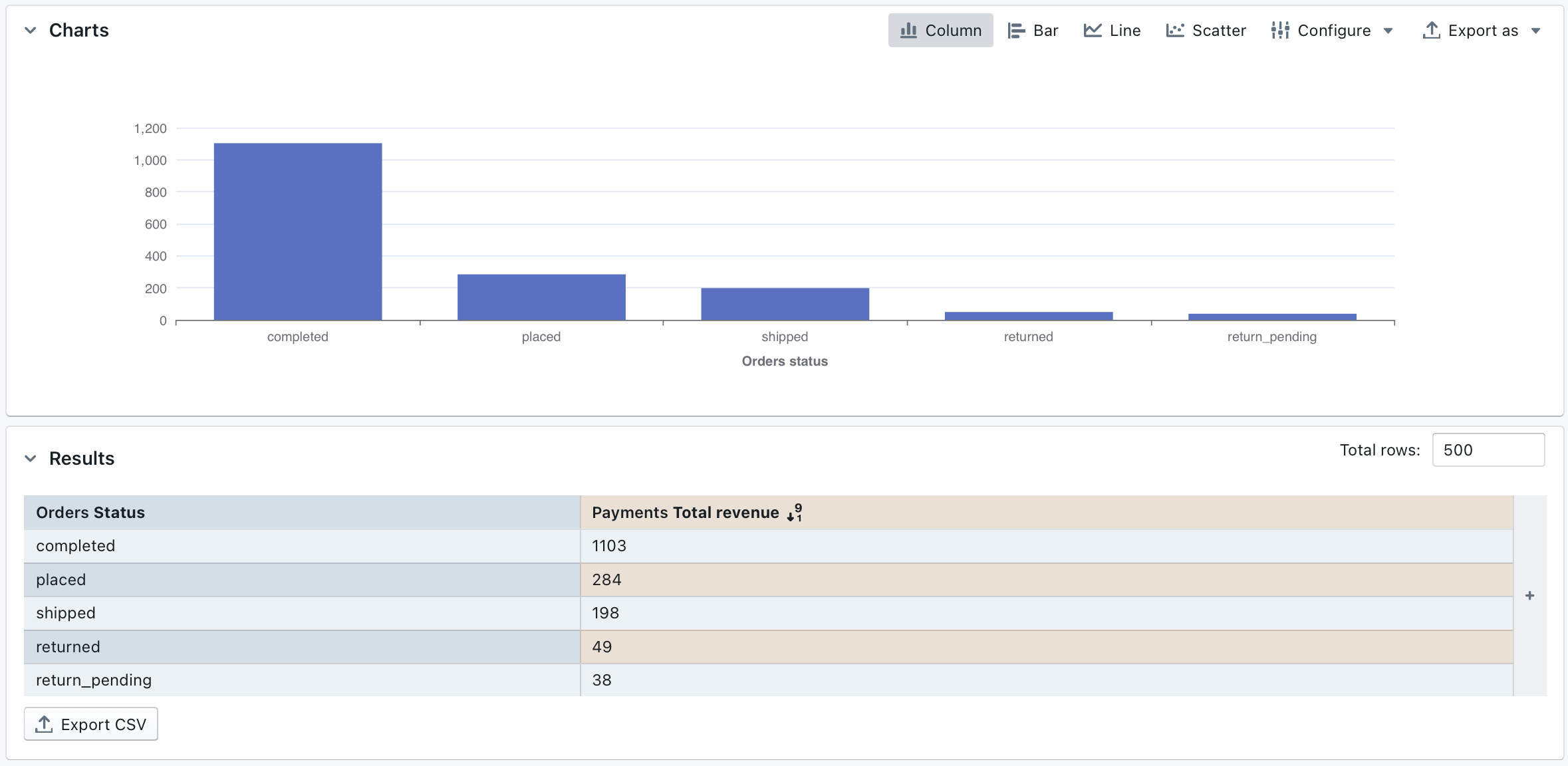Image resolution: width=1568 pixels, height=766 pixels.
Task: Click the placed bar in chart
Action: click(541, 297)
